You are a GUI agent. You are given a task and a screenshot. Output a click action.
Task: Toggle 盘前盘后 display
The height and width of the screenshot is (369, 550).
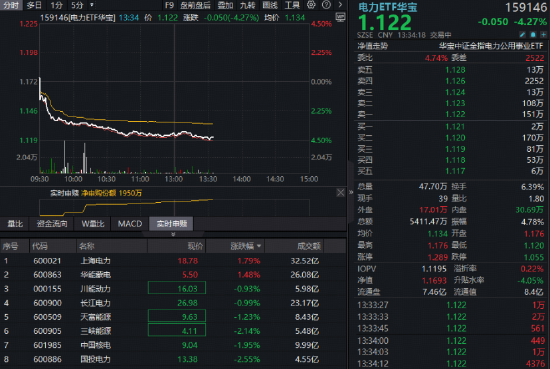(x=195, y=5)
